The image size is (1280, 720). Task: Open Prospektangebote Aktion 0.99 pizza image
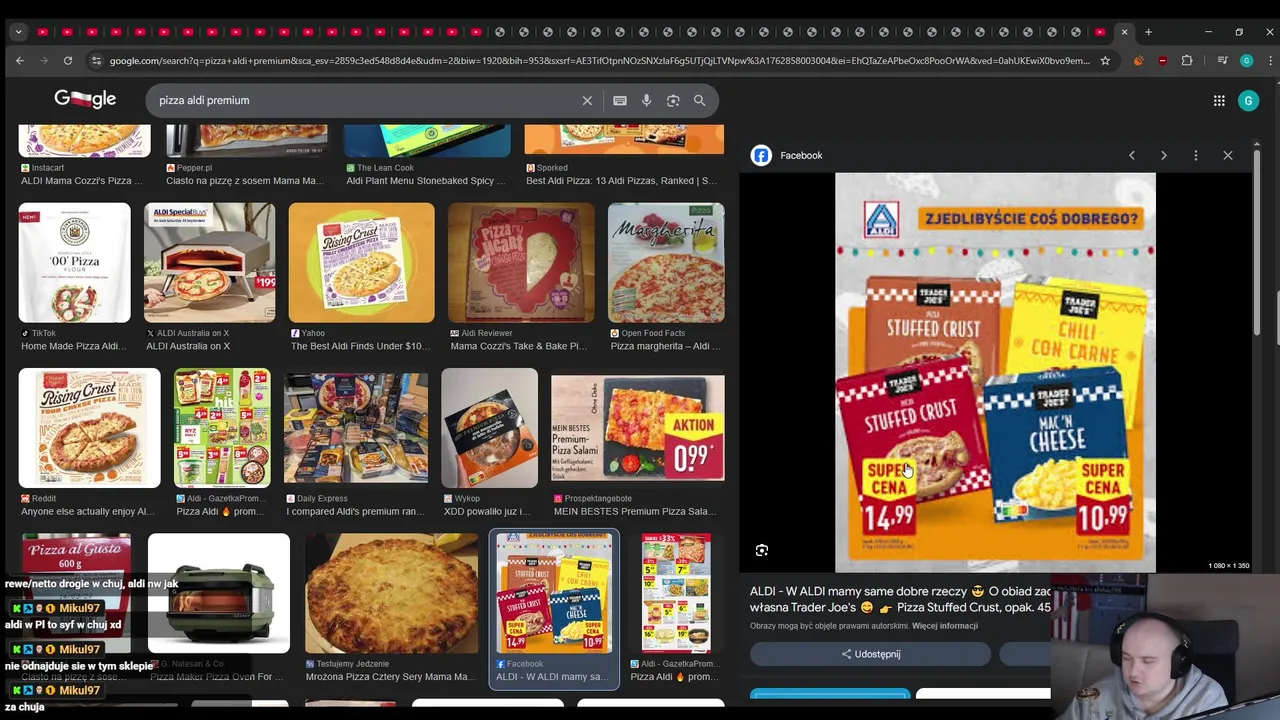638,428
